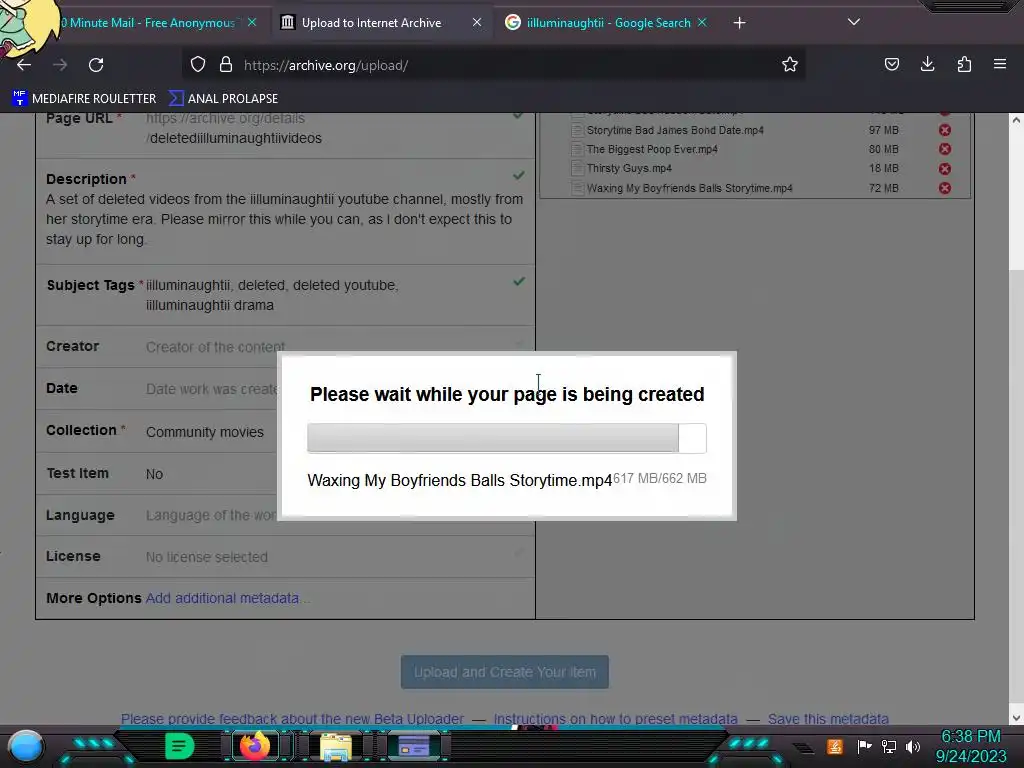Click the Description text field
This screenshot has height=768, width=1024.
[x=285, y=219]
